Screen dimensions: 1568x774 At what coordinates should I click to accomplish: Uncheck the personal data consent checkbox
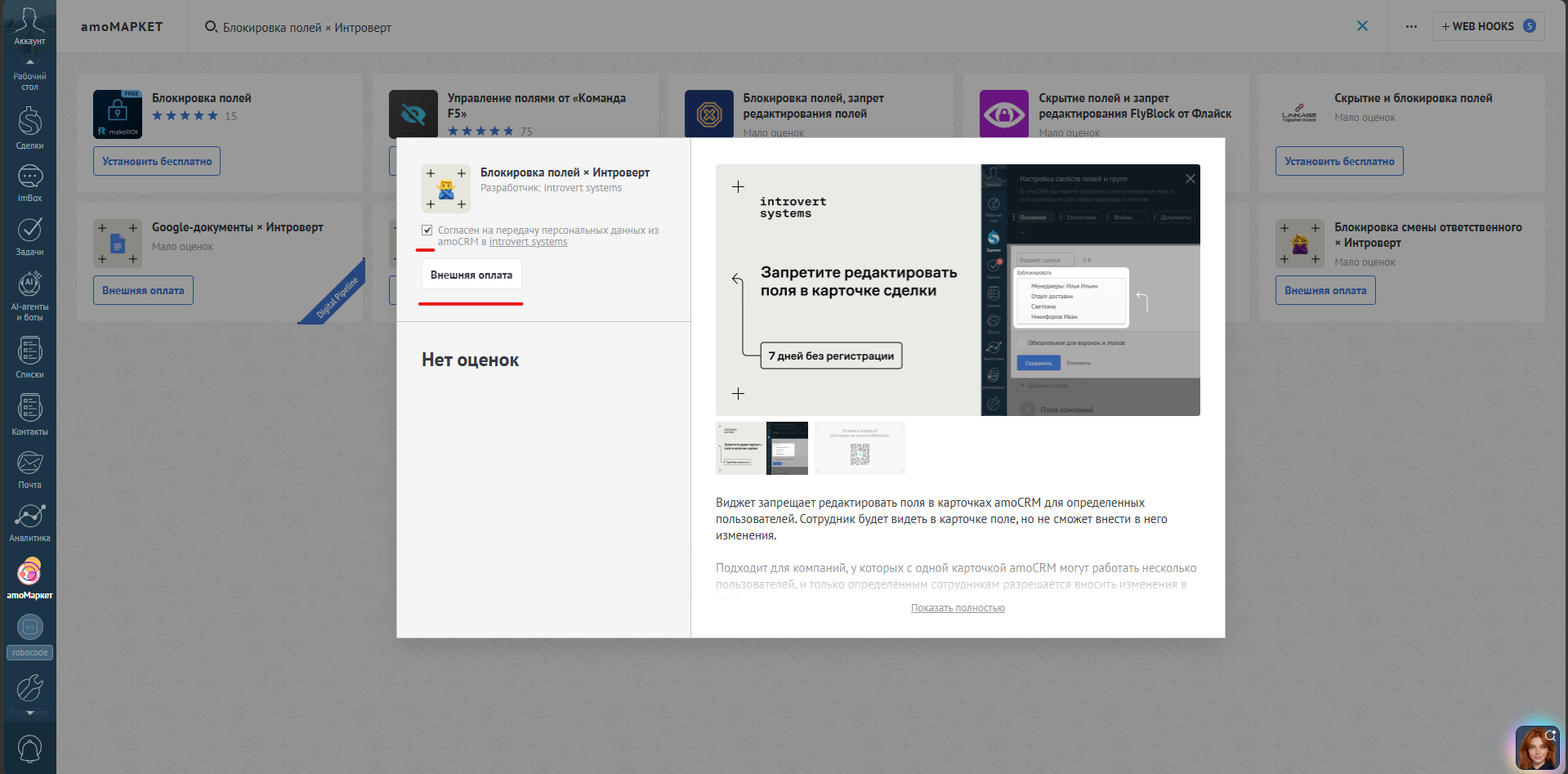pos(427,230)
